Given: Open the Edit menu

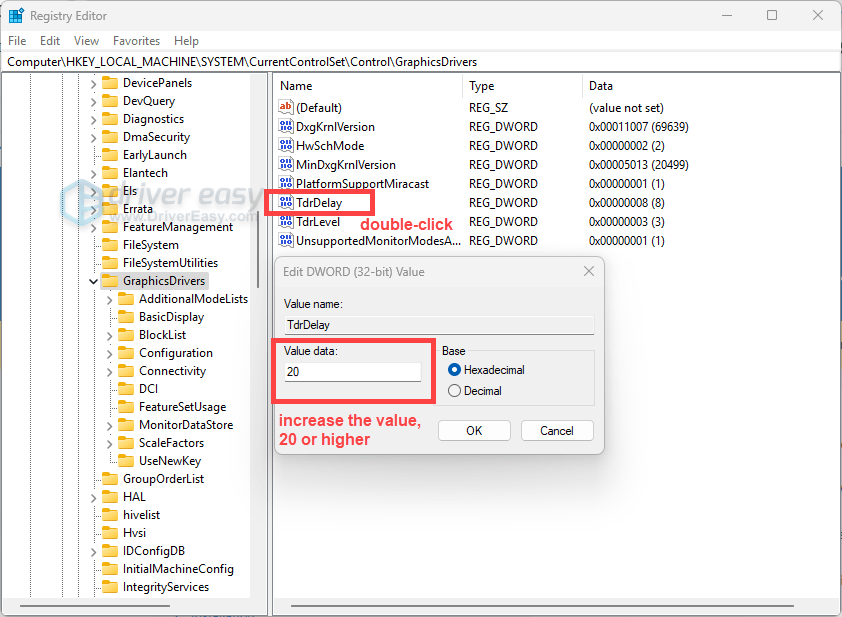Looking at the screenshot, I should point(50,41).
